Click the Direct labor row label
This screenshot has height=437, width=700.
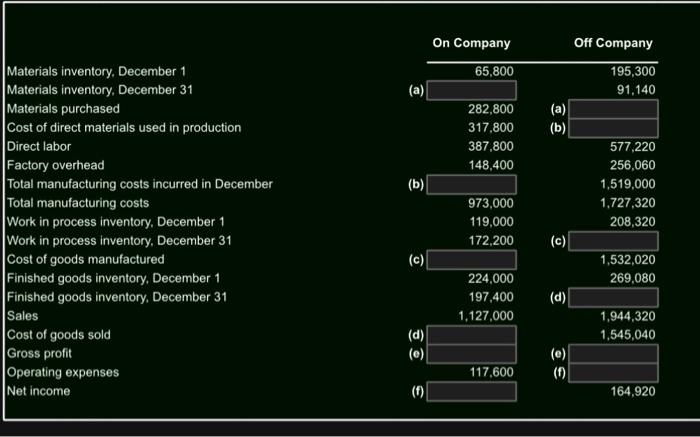pos(39,146)
